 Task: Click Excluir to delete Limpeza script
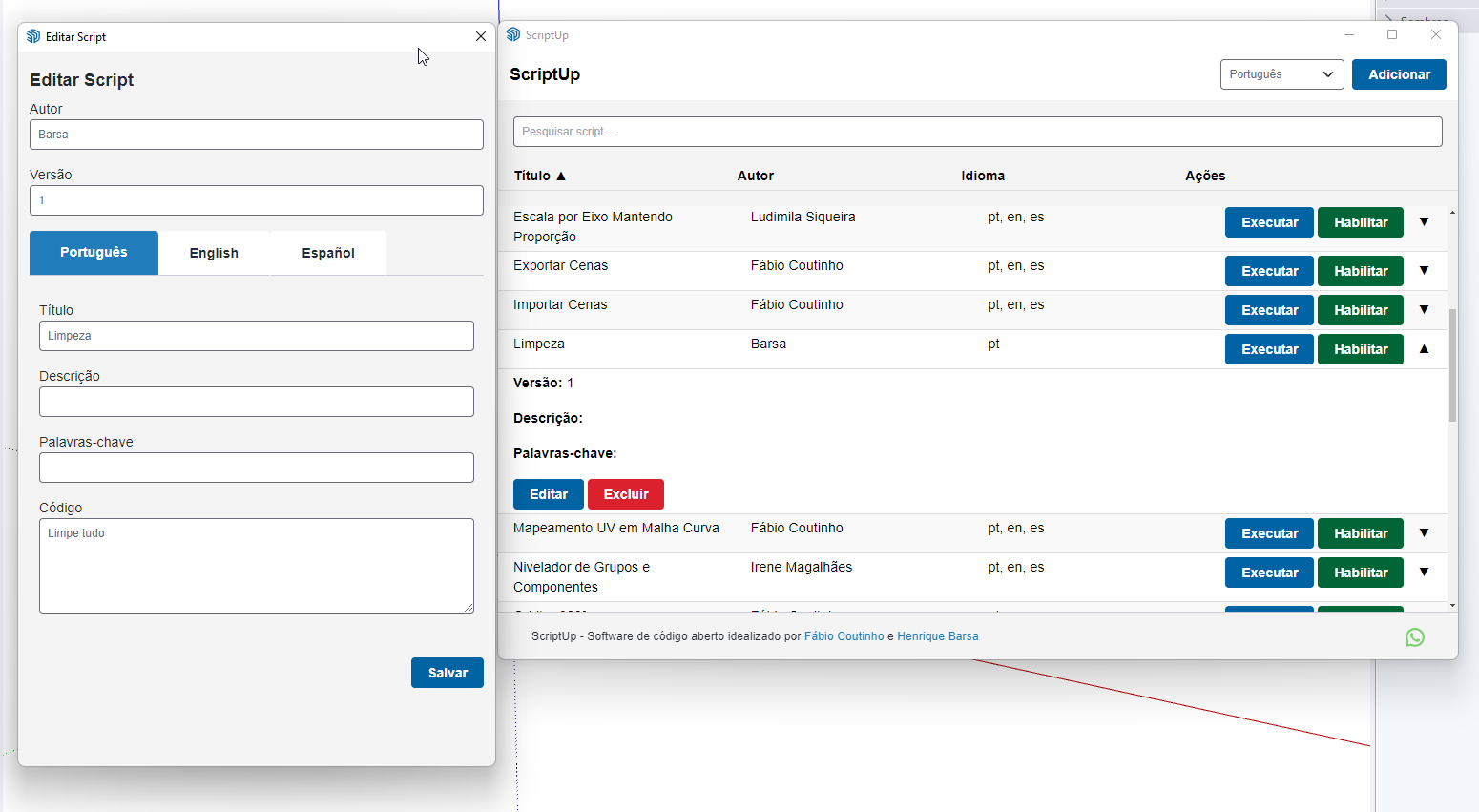(626, 494)
